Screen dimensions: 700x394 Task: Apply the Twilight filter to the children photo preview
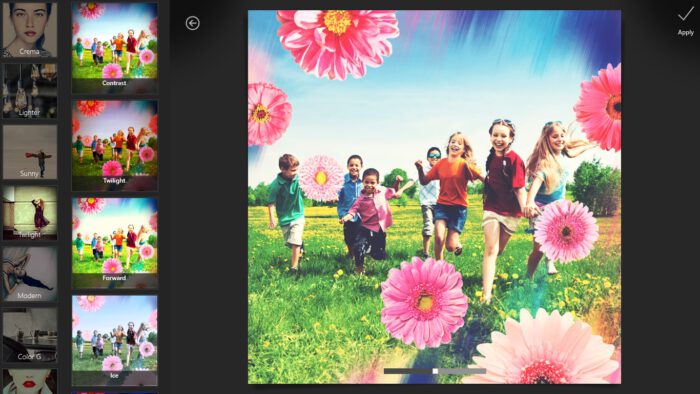(x=115, y=145)
